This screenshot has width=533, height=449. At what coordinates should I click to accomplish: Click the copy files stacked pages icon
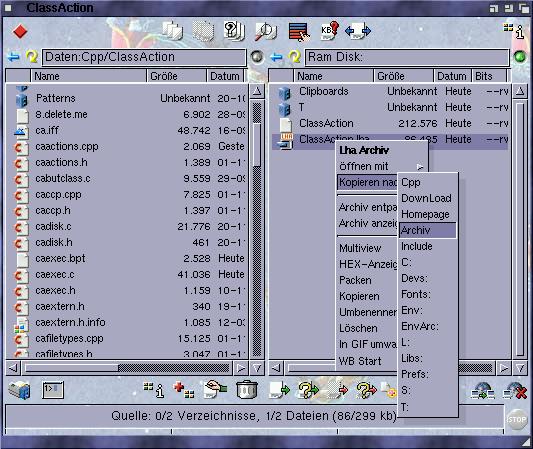(x=173, y=31)
